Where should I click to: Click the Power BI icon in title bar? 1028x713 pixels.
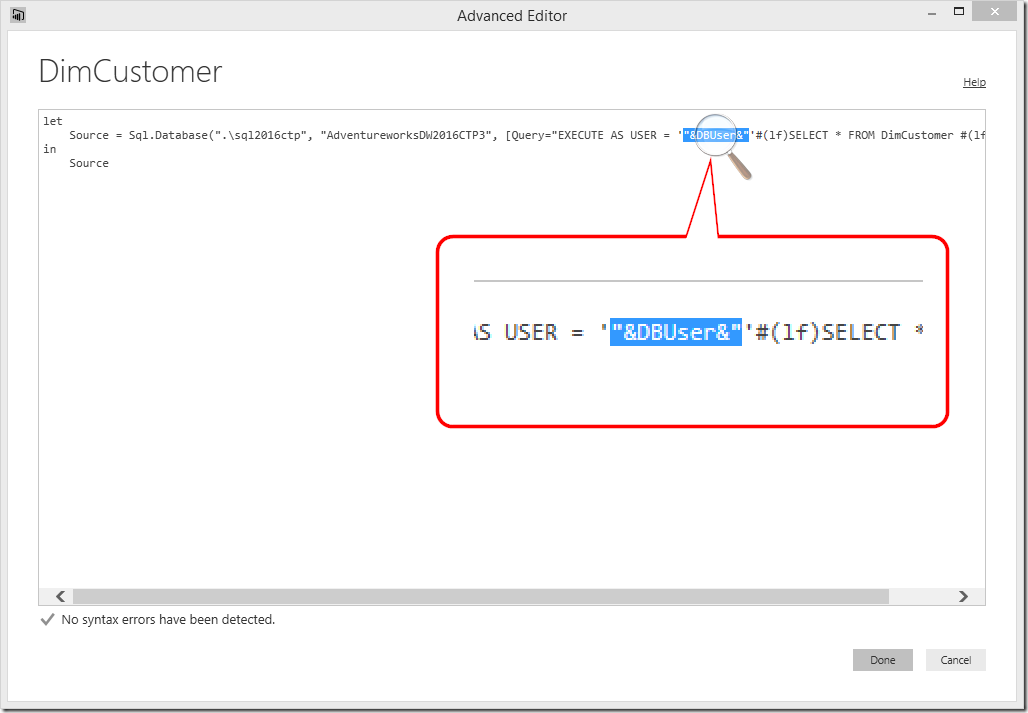[x=18, y=14]
